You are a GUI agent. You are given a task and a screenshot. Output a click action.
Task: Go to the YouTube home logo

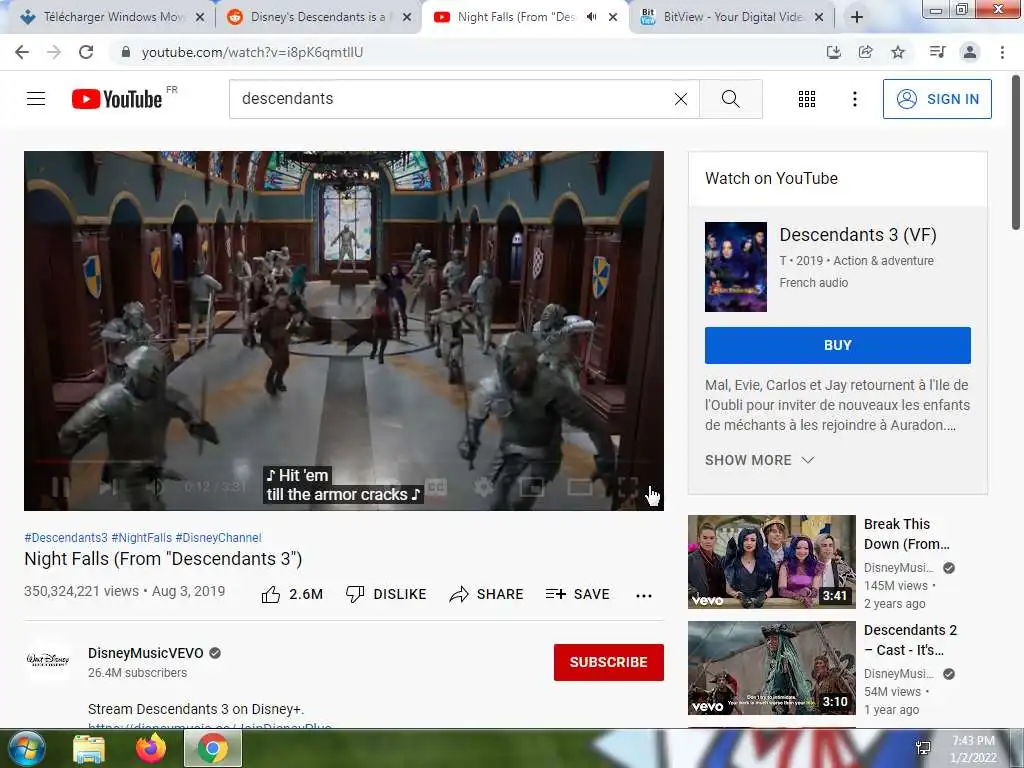pos(117,99)
